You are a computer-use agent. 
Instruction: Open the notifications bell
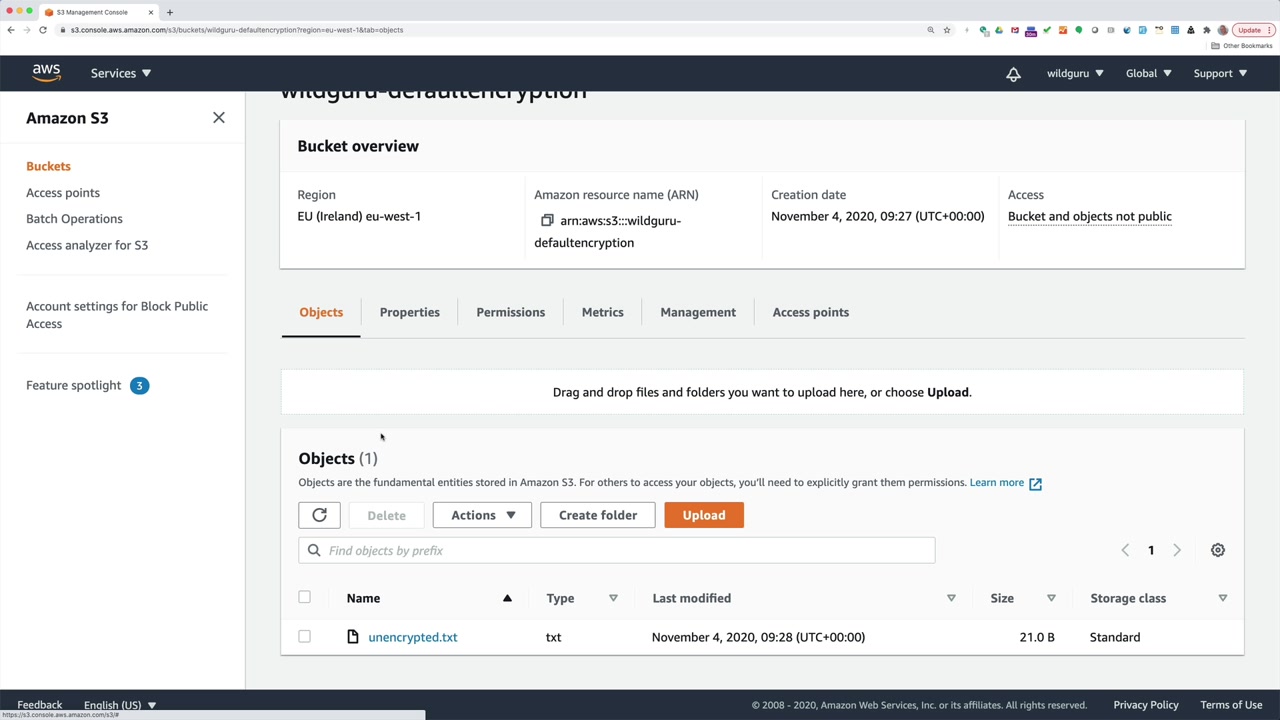tap(1013, 74)
